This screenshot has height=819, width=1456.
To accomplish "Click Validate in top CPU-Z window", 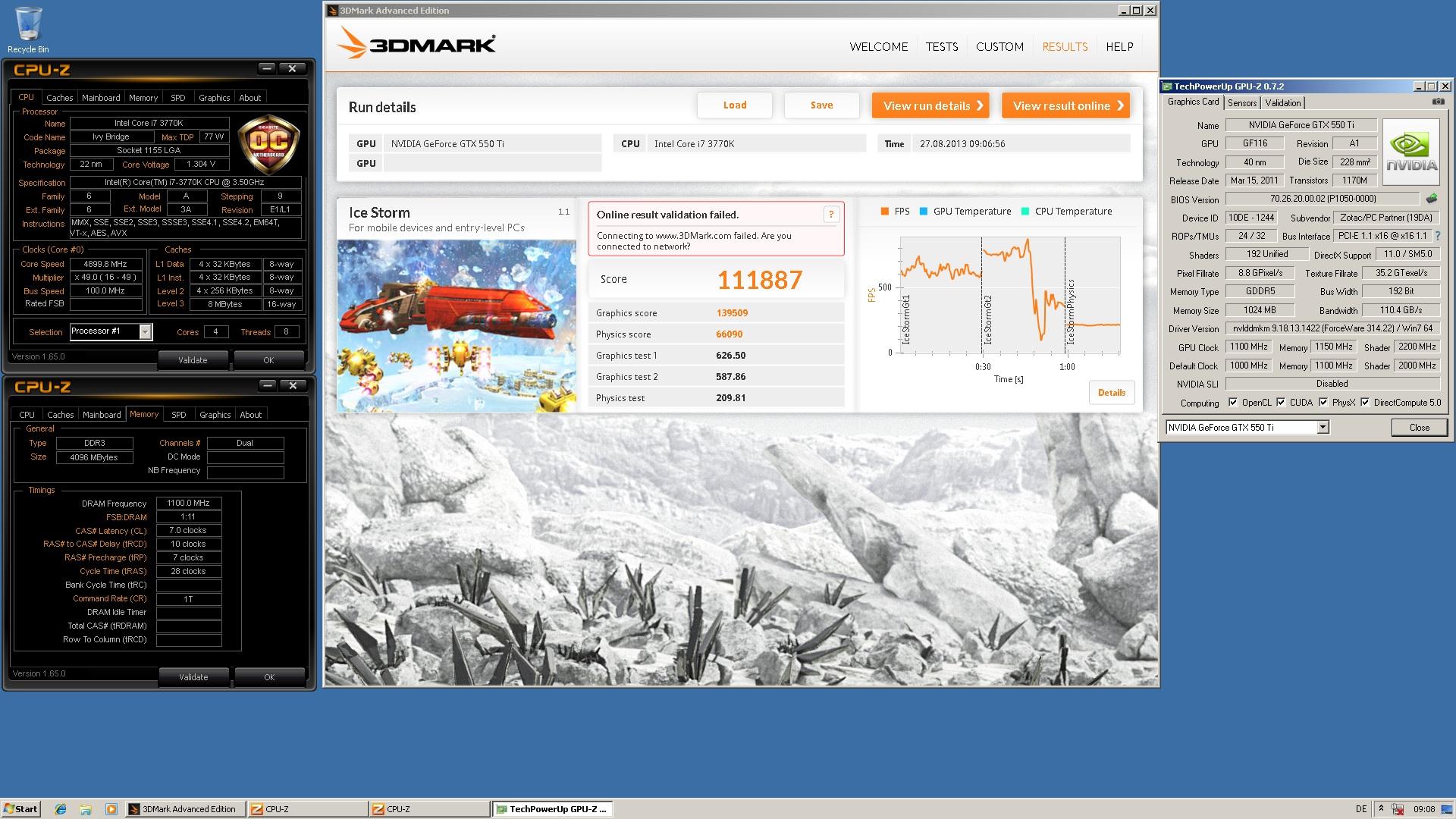I will [x=193, y=360].
